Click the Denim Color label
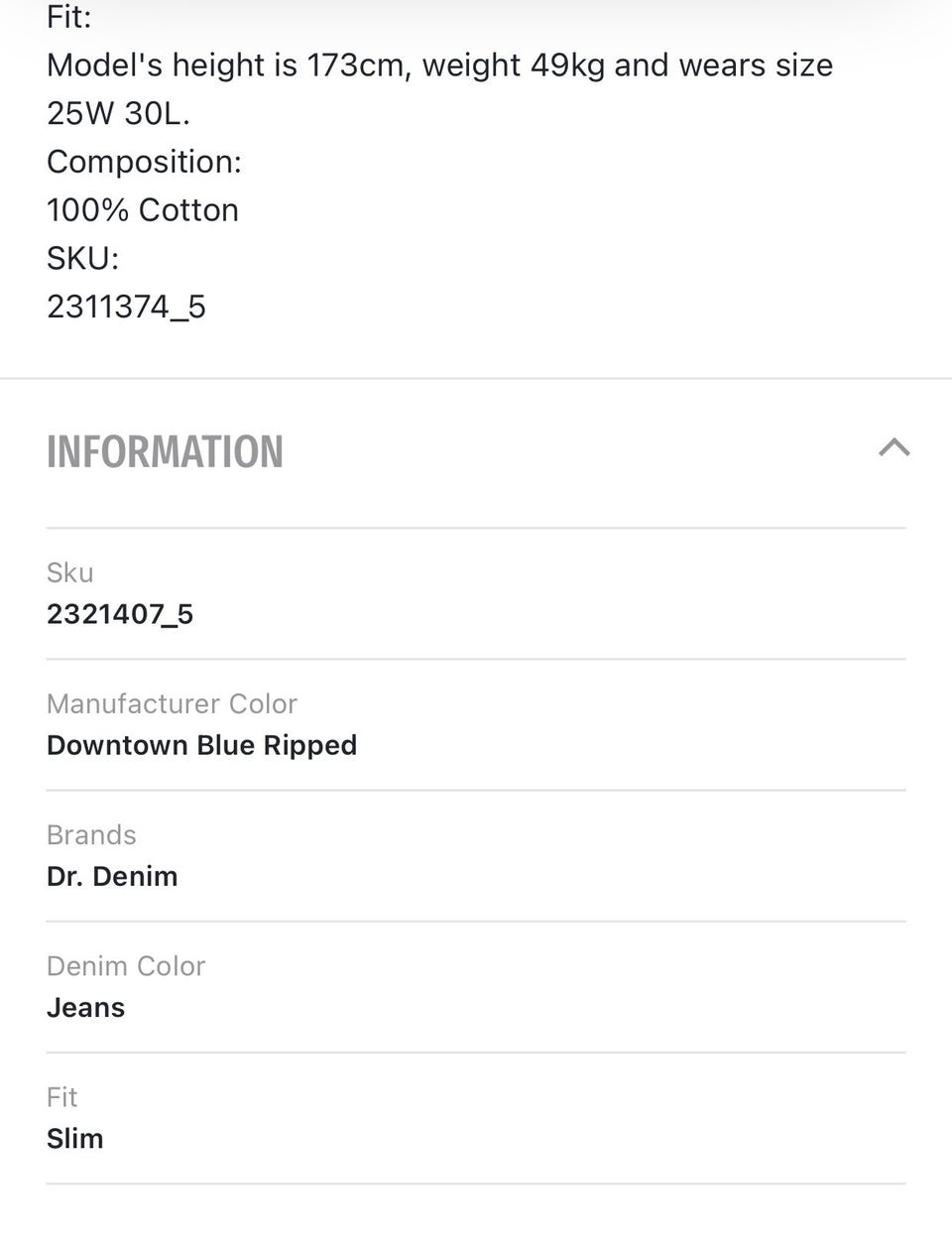 pos(126,965)
